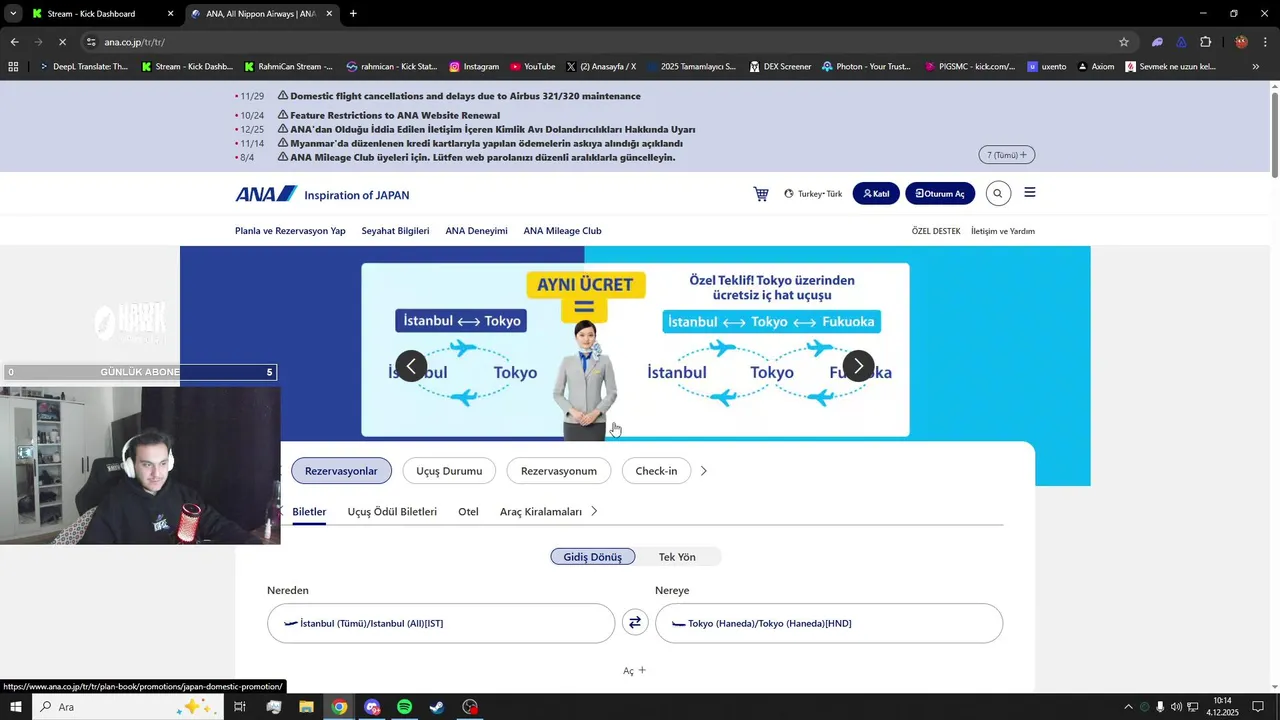Open Nereye Tokyo Haneda destination field

pos(829,623)
